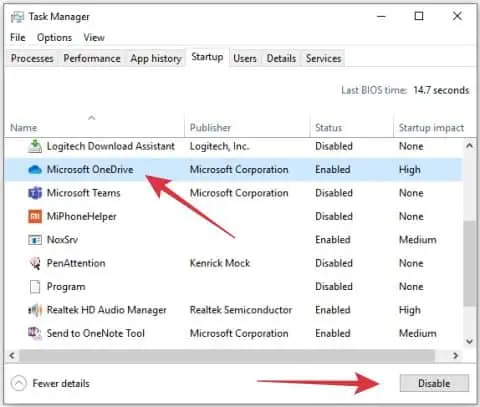Click the vertical scrollbar up arrow

click(469, 146)
